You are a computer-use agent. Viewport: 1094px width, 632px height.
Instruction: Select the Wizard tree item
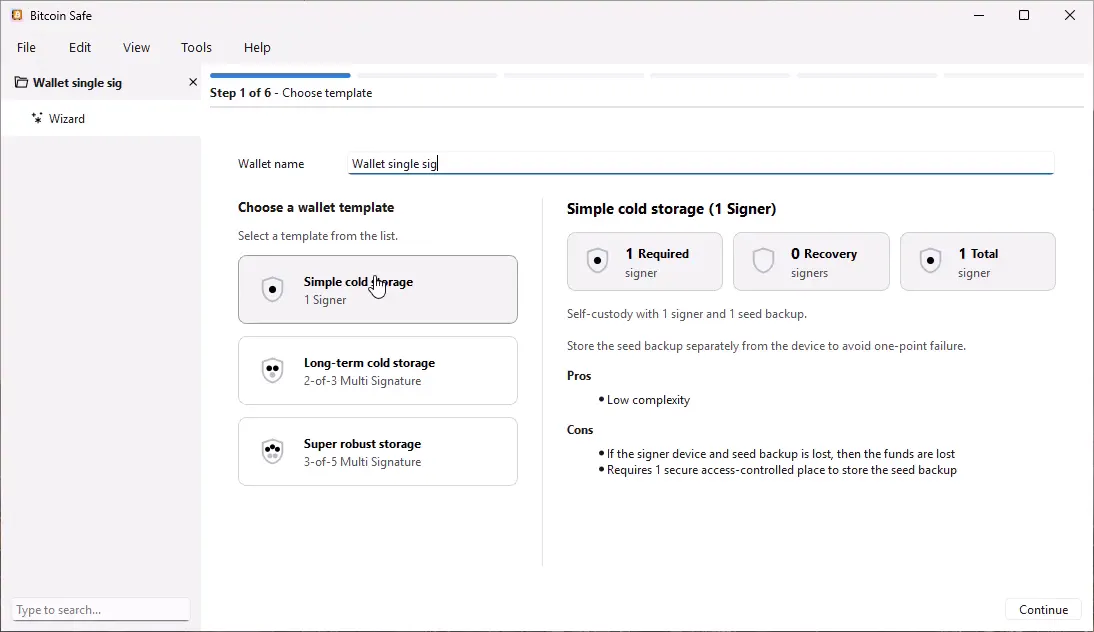101,119
